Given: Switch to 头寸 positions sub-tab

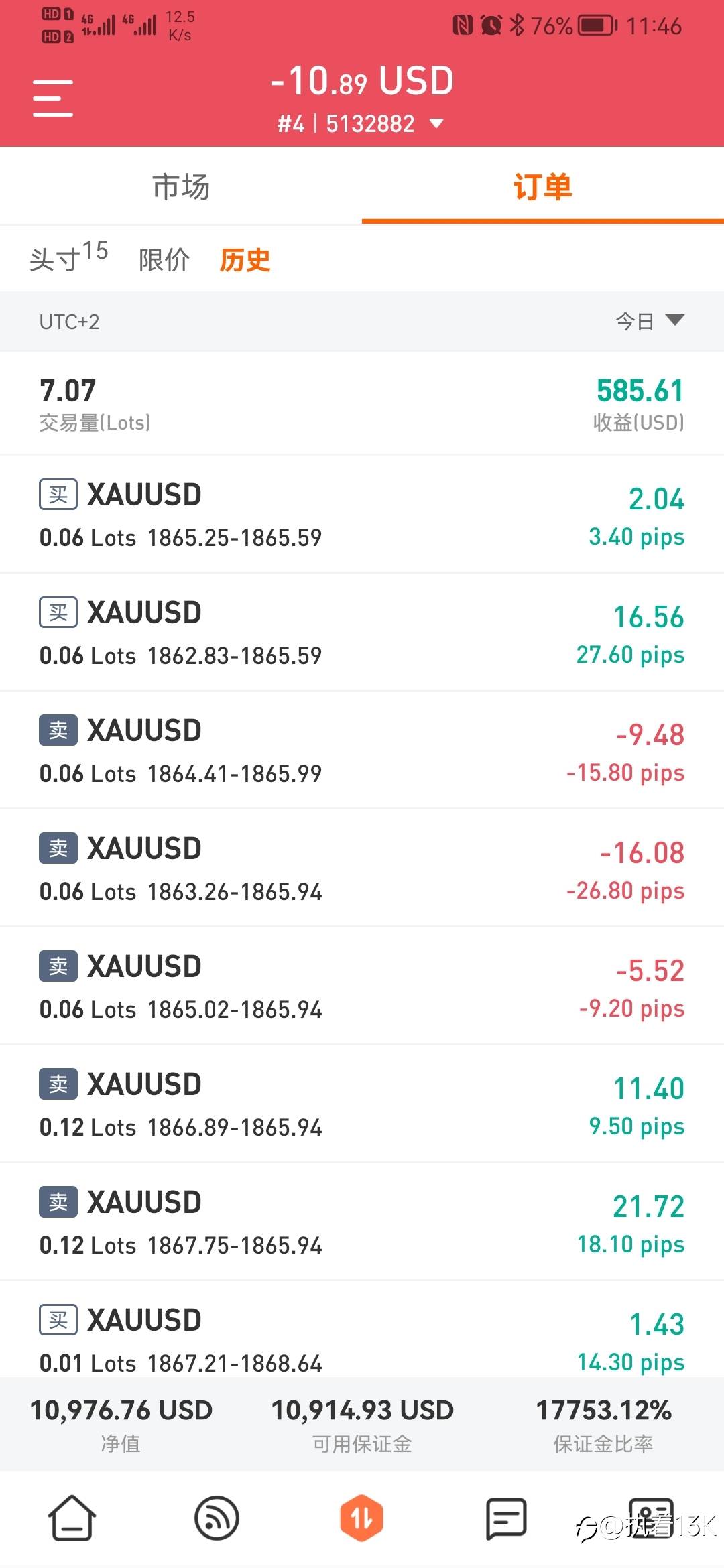Looking at the screenshot, I should click(68, 259).
